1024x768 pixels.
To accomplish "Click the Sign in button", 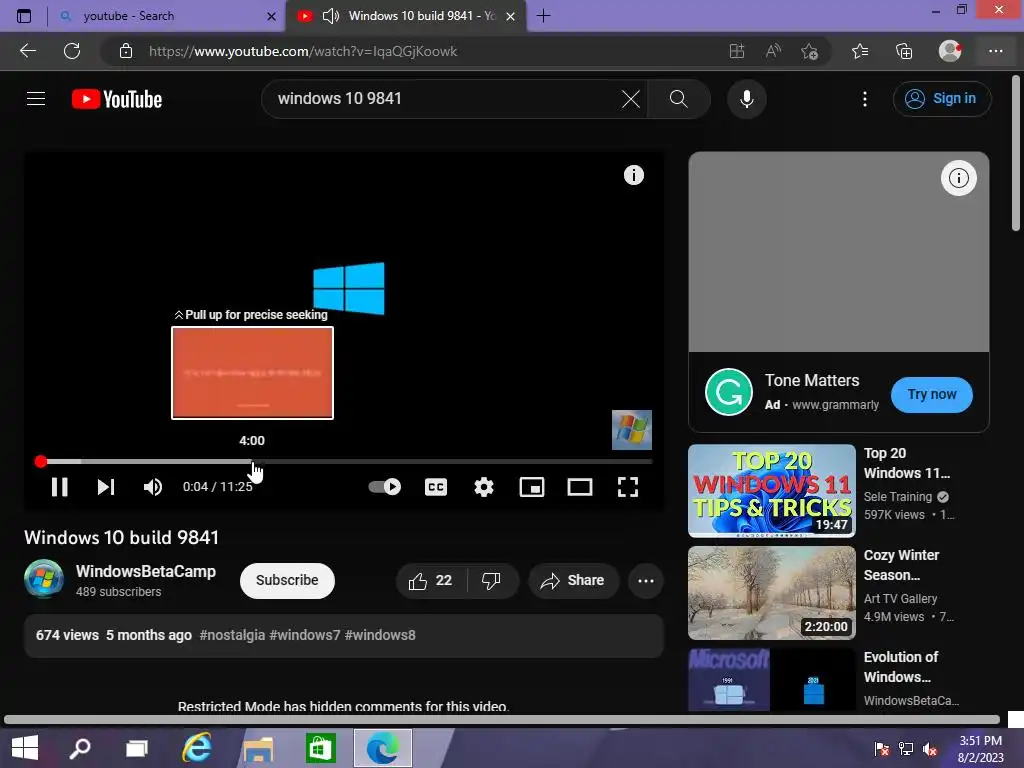I will (x=942, y=99).
